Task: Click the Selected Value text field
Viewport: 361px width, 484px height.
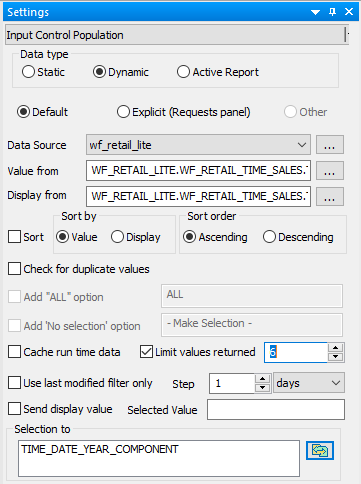Action: tap(276, 409)
